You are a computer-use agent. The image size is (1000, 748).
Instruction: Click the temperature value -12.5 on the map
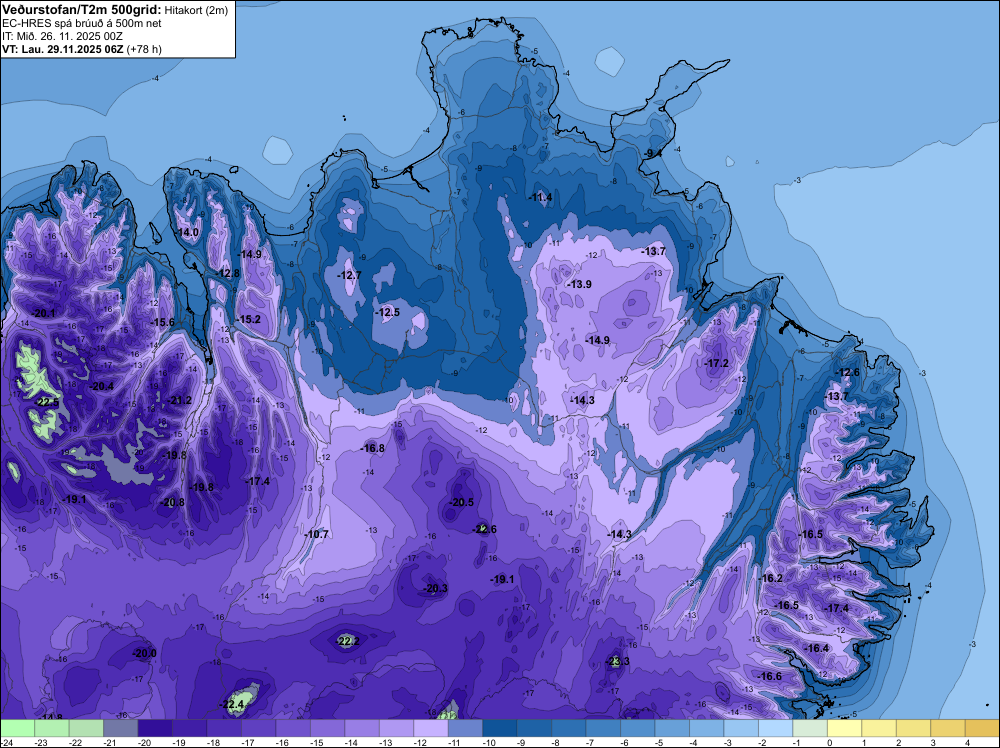(388, 312)
